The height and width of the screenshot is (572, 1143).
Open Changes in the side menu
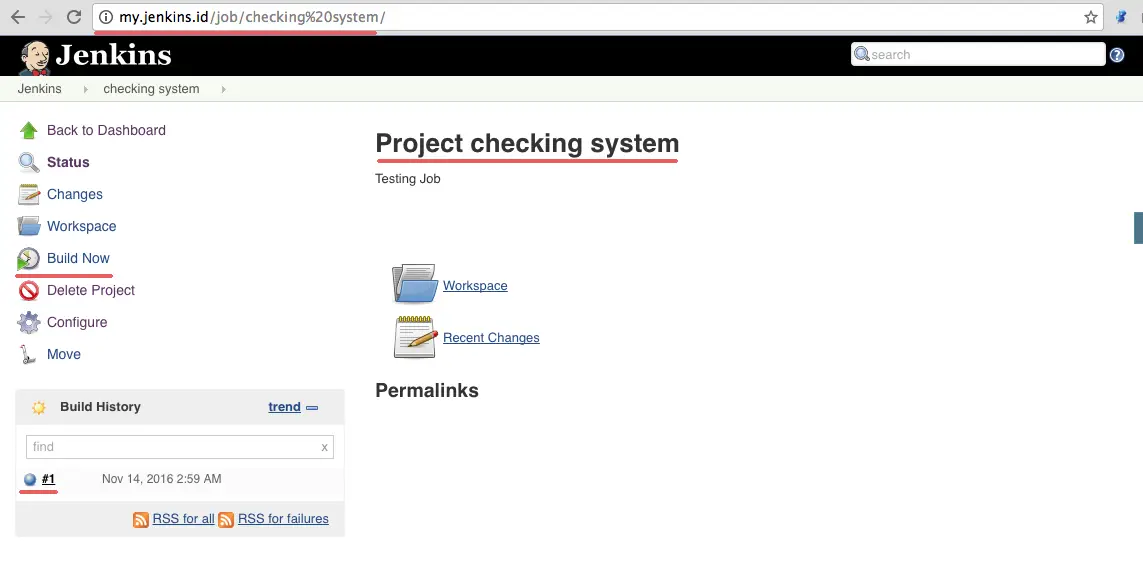[75, 195]
